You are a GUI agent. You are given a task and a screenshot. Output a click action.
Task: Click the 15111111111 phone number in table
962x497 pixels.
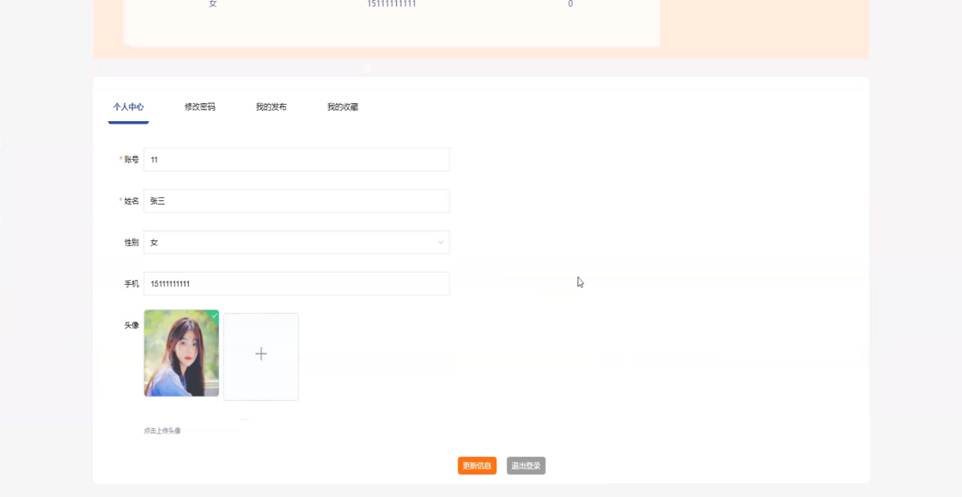coord(391,4)
